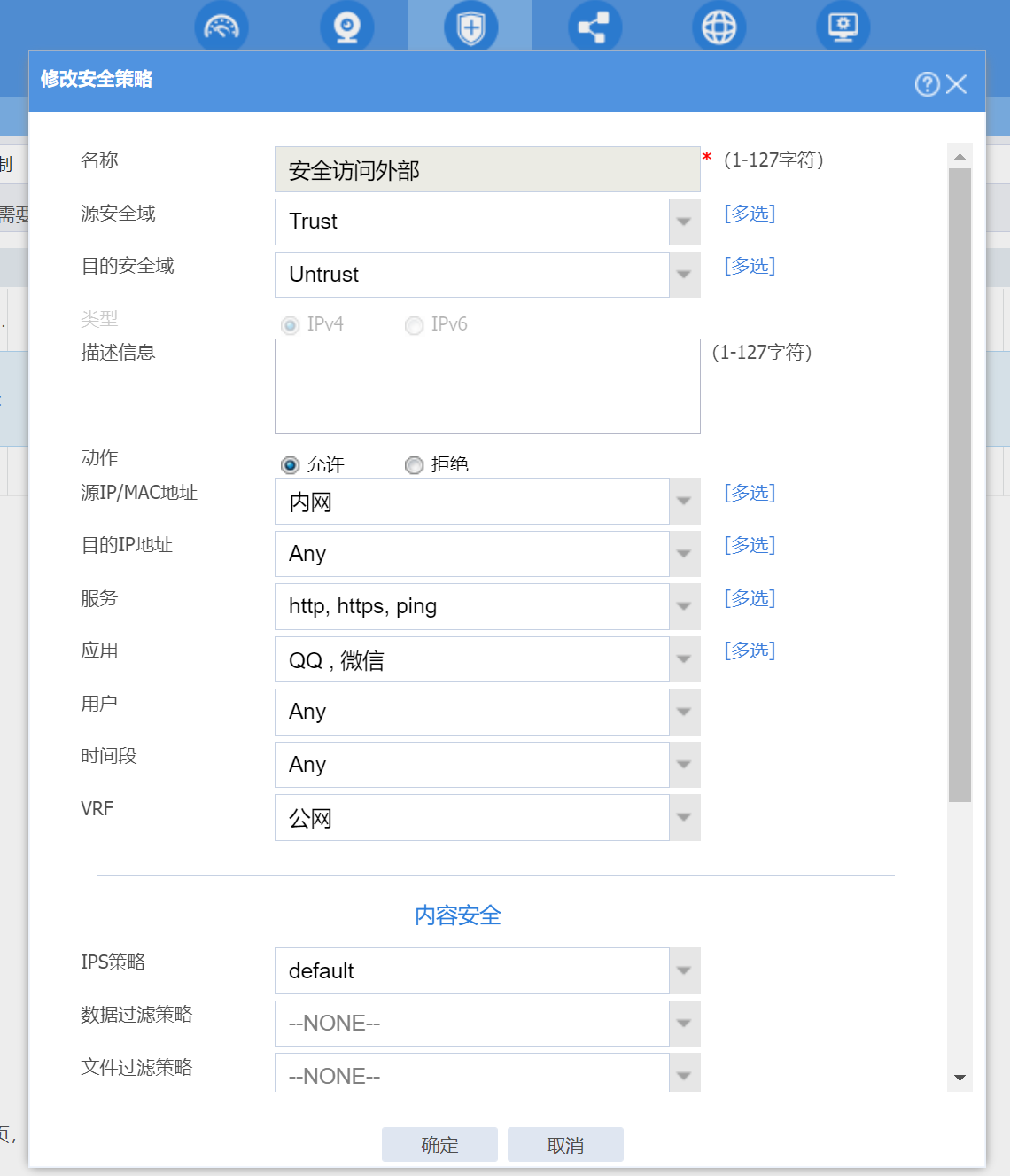Click the 名称 field containing 安全访问外部
The height and width of the screenshot is (1176, 1010).
click(x=487, y=169)
